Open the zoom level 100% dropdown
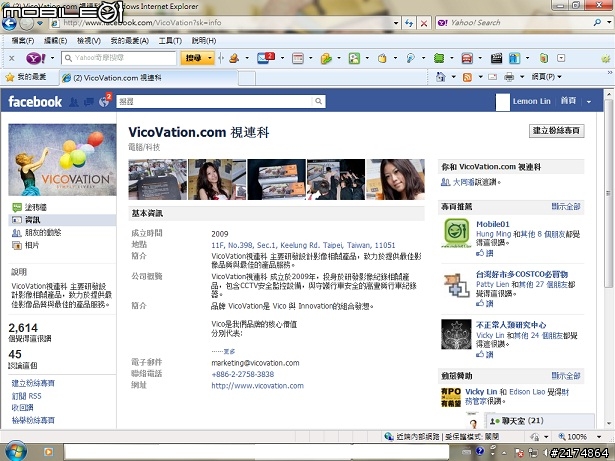 click(599, 436)
